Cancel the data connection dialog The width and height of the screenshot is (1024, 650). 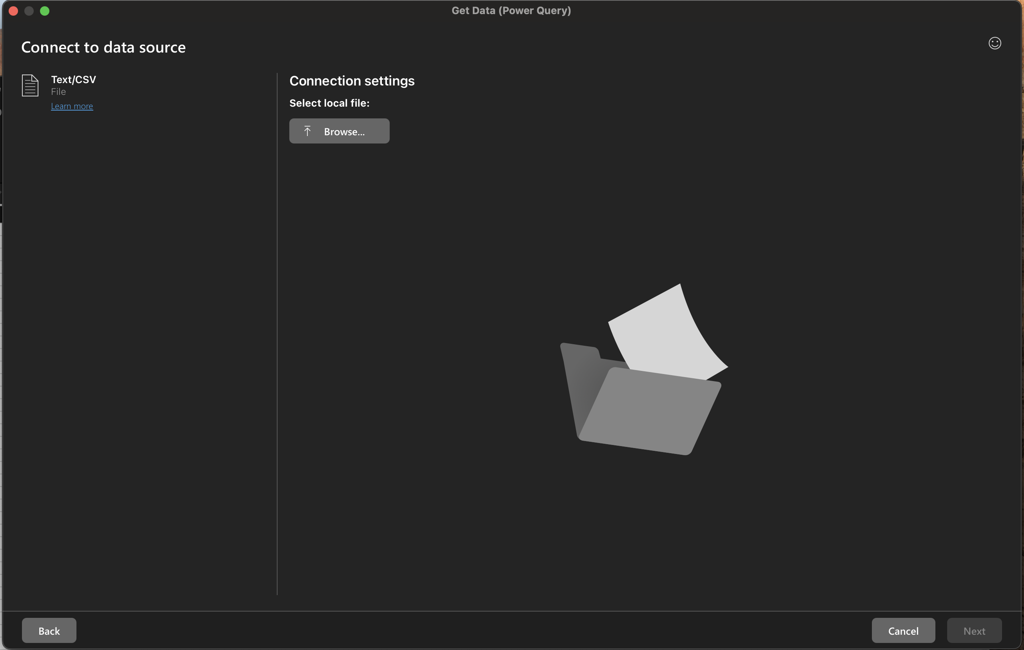pos(903,631)
